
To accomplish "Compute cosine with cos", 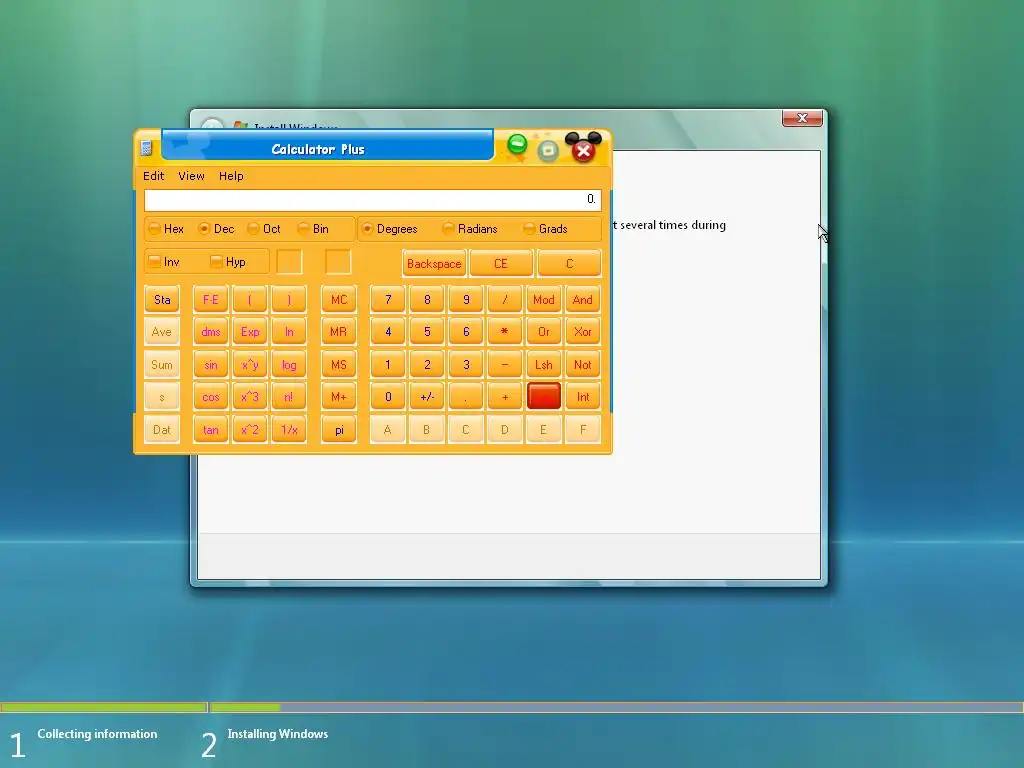I will coord(211,397).
